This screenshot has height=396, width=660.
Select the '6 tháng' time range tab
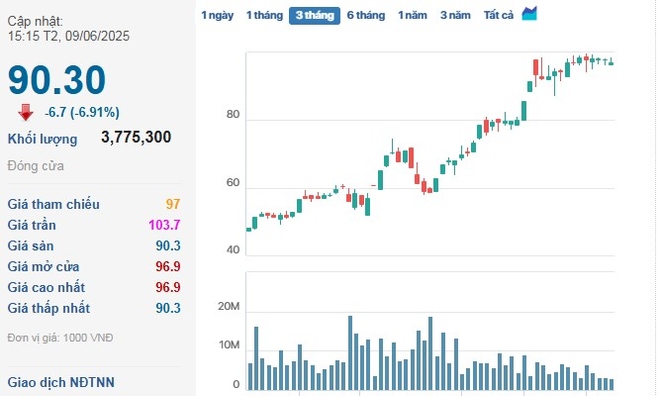(x=366, y=15)
